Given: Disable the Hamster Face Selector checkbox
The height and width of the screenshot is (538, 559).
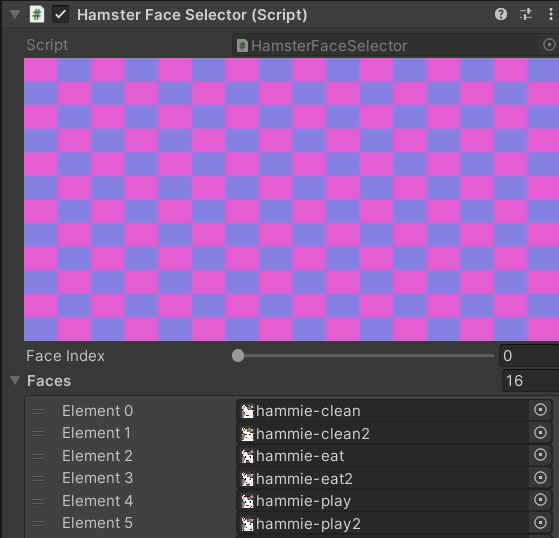Looking at the screenshot, I should 60,15.
